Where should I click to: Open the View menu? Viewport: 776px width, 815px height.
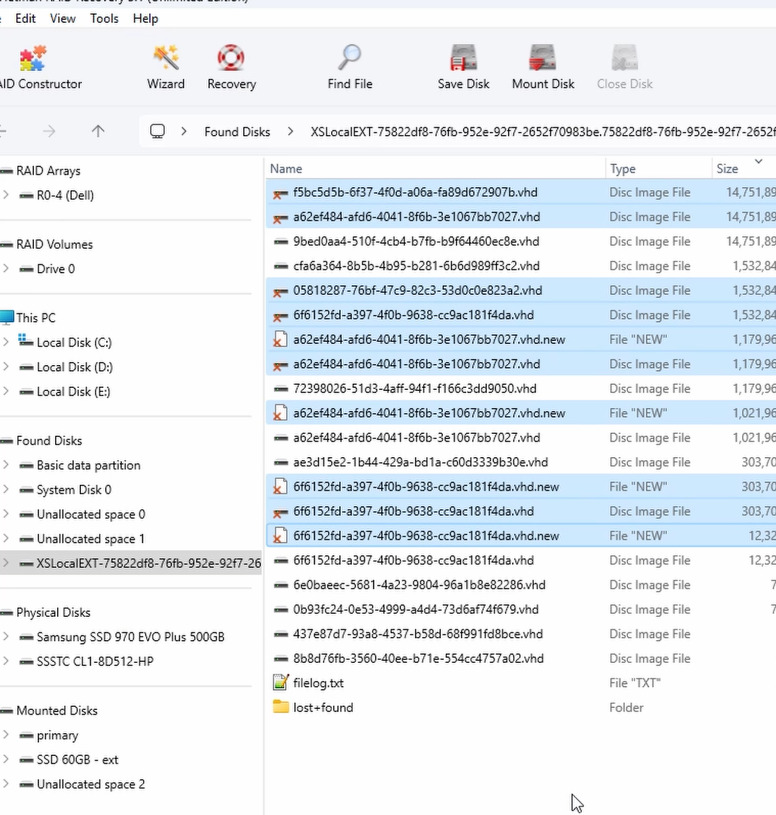pyautogui.click(x=62, y=19)
